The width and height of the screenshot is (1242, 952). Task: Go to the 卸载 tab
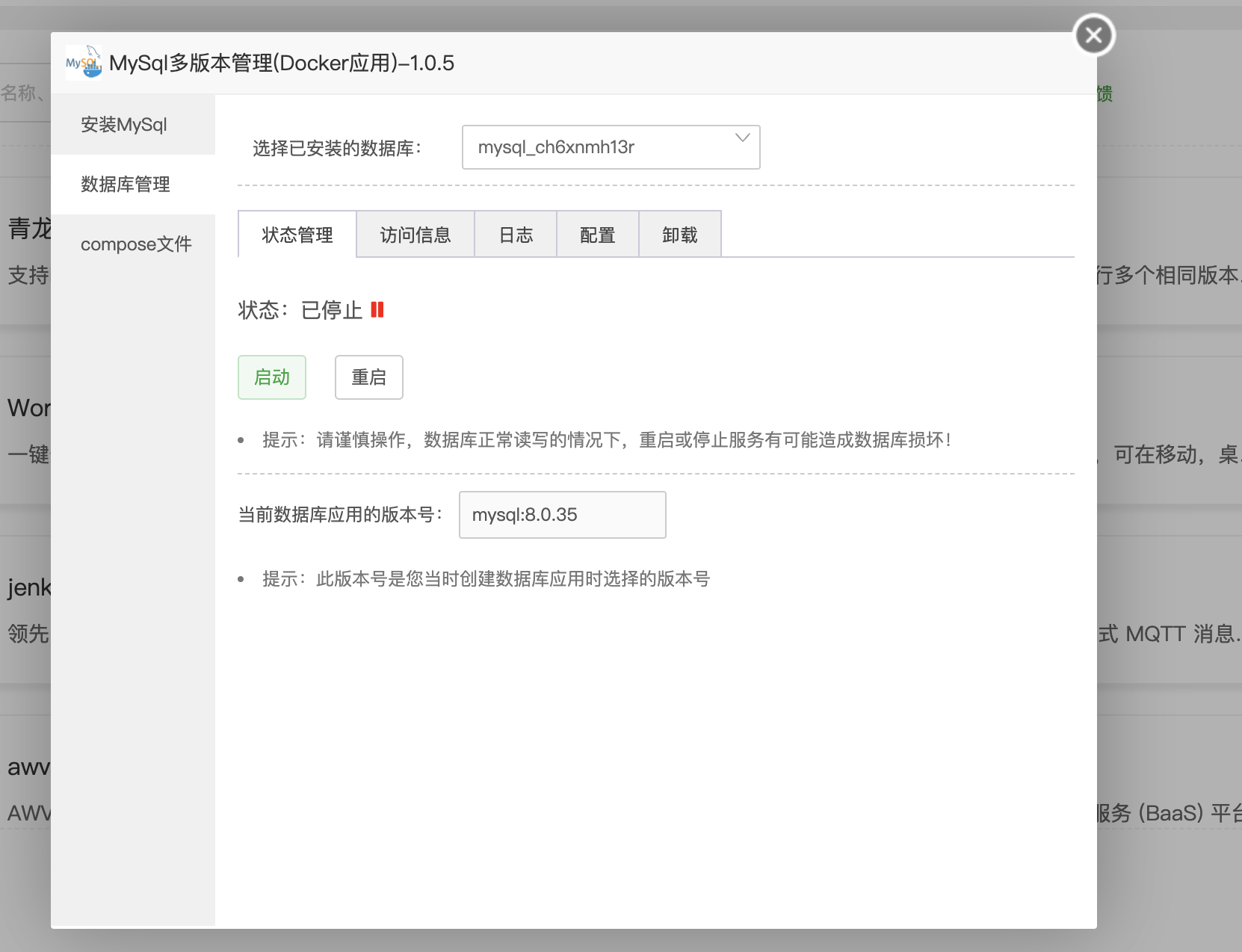tap(680, 235)
